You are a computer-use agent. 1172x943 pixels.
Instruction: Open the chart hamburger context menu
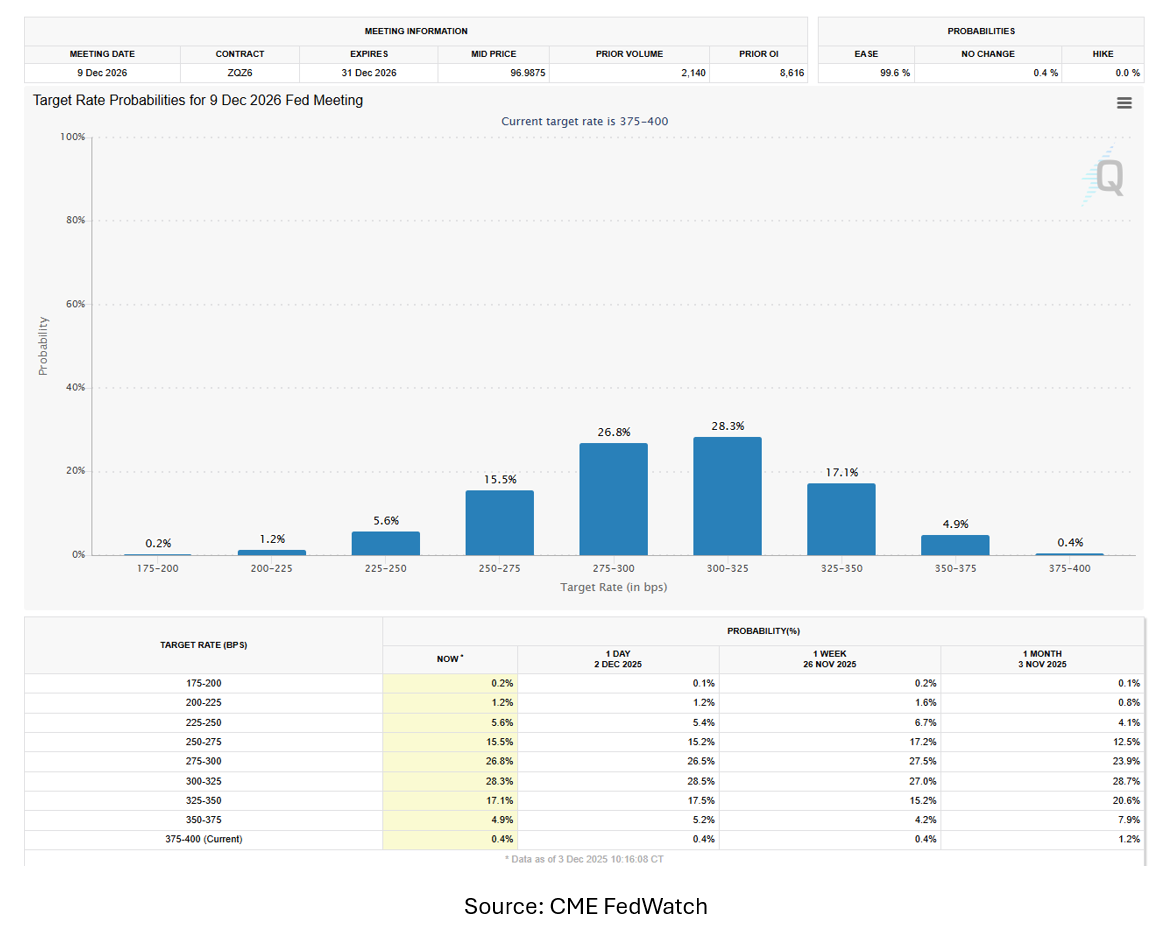tap(1124, 103)
